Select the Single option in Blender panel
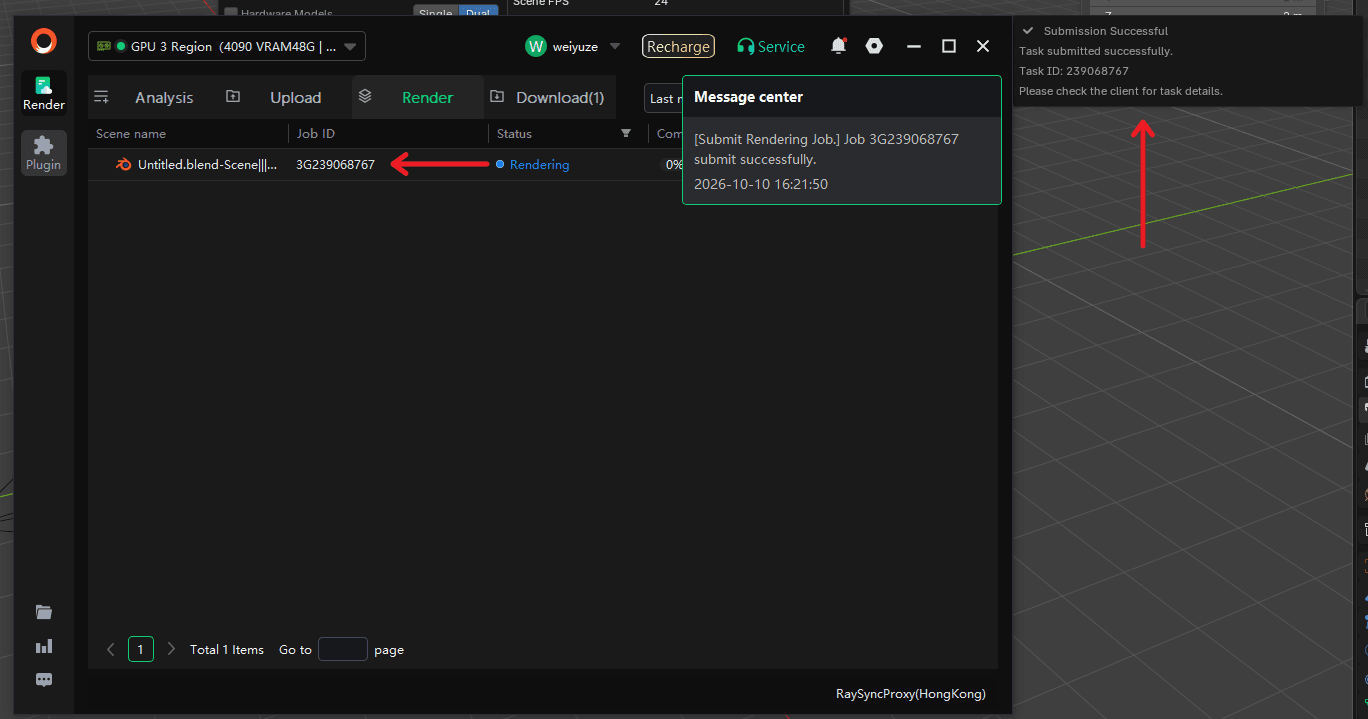The height and width of the screenshot is (719, 1368). click(435, 13)
